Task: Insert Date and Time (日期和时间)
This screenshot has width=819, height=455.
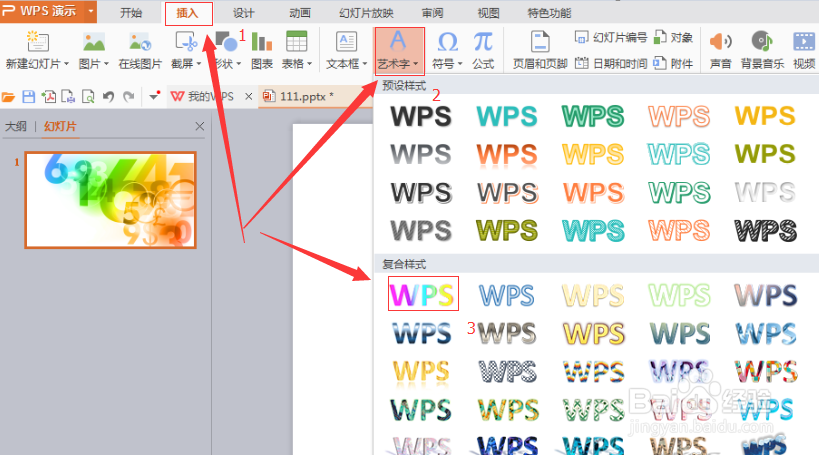Action: coord(611,63)
